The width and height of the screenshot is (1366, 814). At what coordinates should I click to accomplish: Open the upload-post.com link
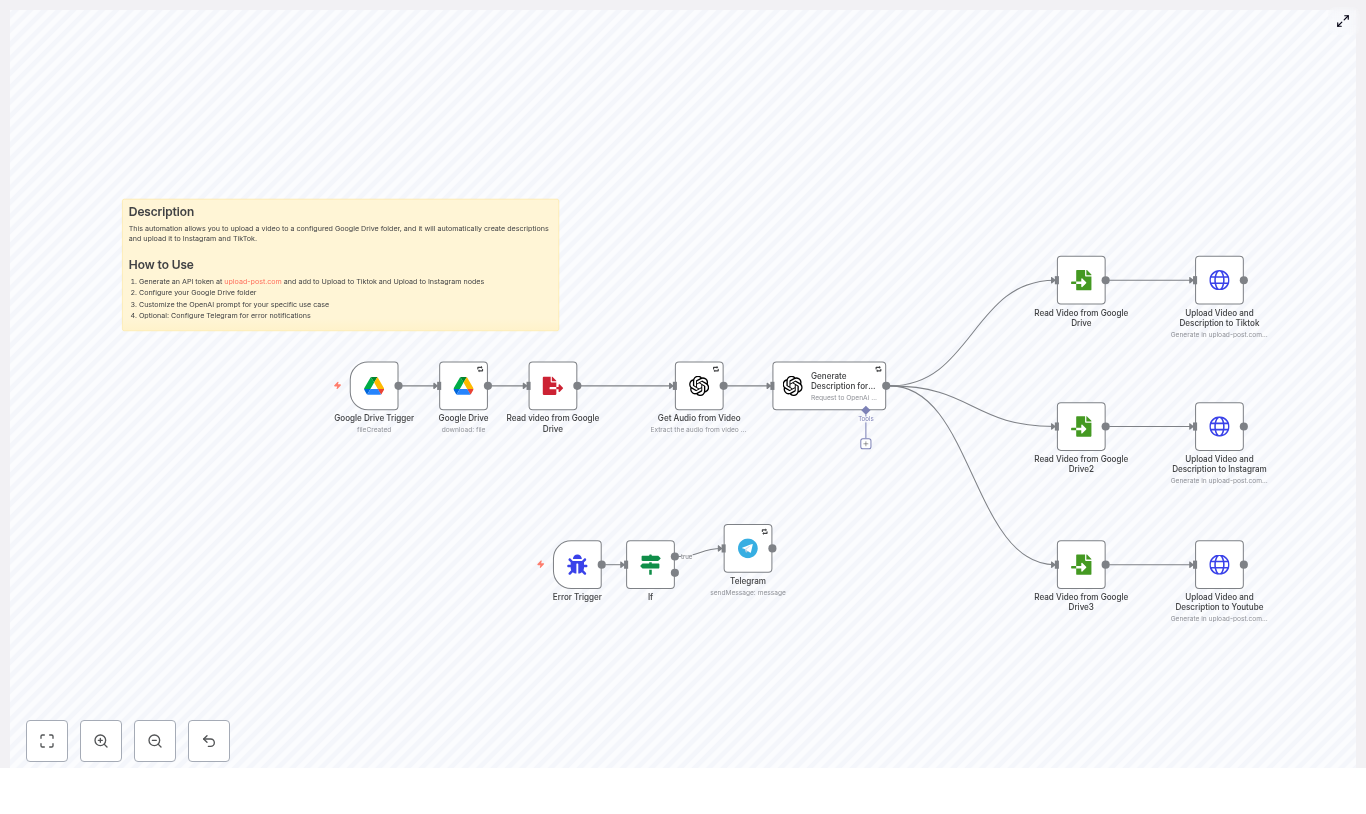(252, 281)
